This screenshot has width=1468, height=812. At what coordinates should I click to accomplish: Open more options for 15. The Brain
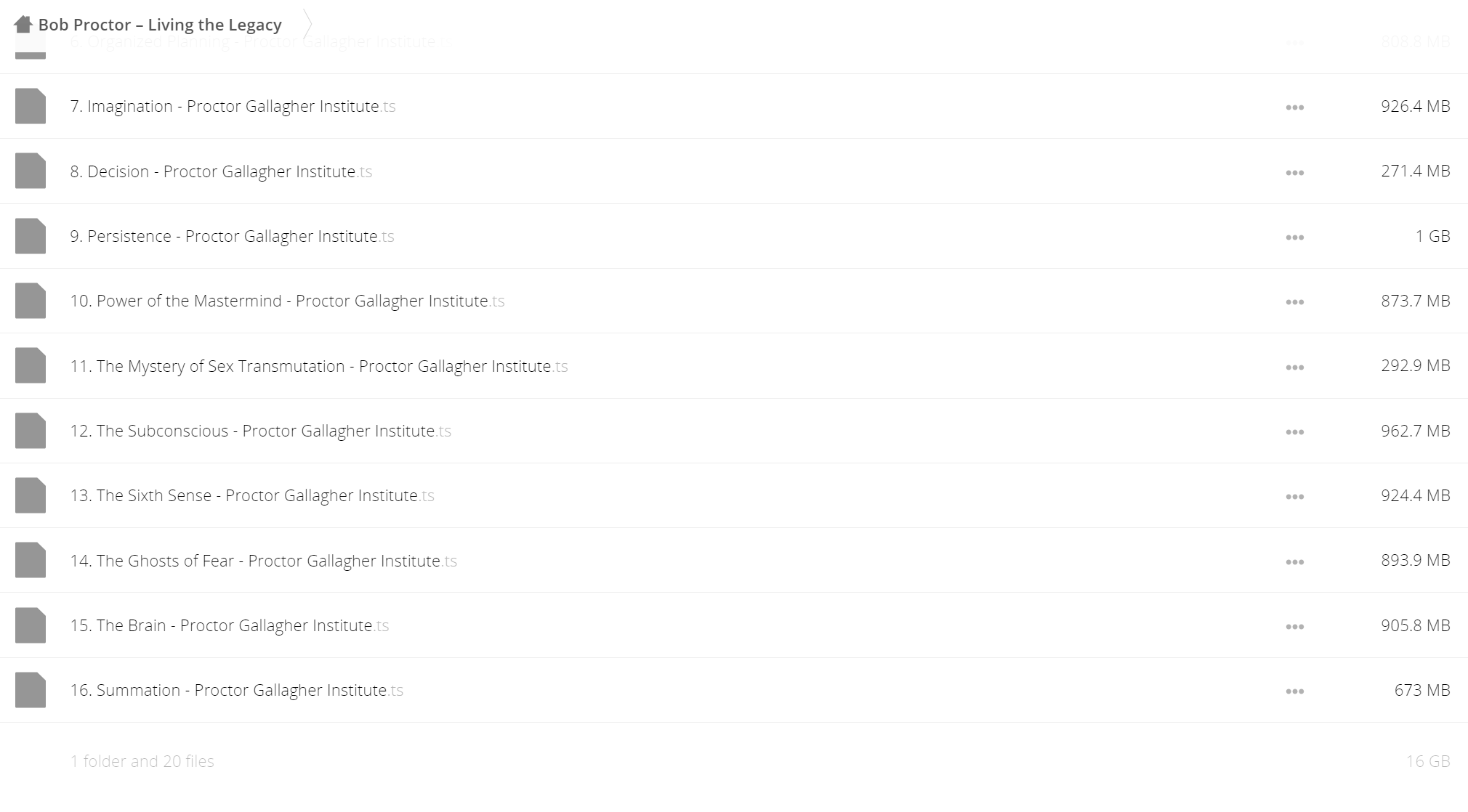click(x=1294, y=627)
